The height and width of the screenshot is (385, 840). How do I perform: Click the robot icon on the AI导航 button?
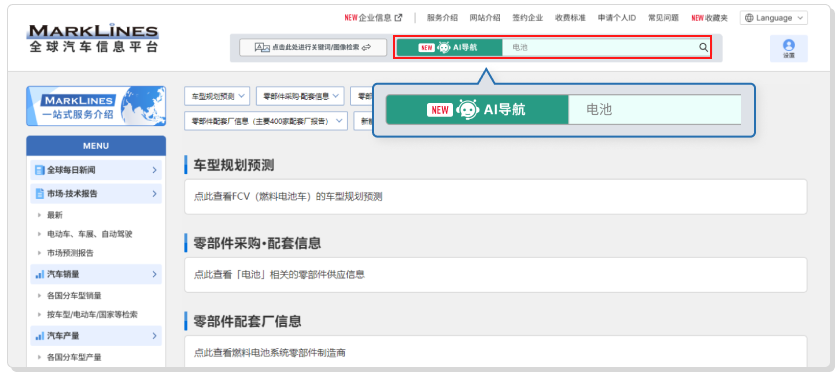[x=444, y=47]
